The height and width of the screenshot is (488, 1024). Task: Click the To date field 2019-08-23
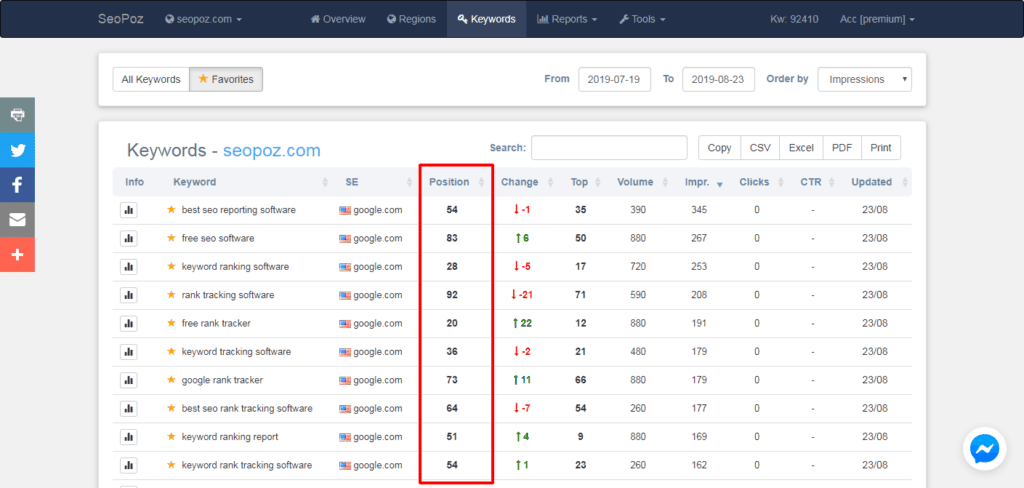tap(718, 79)
